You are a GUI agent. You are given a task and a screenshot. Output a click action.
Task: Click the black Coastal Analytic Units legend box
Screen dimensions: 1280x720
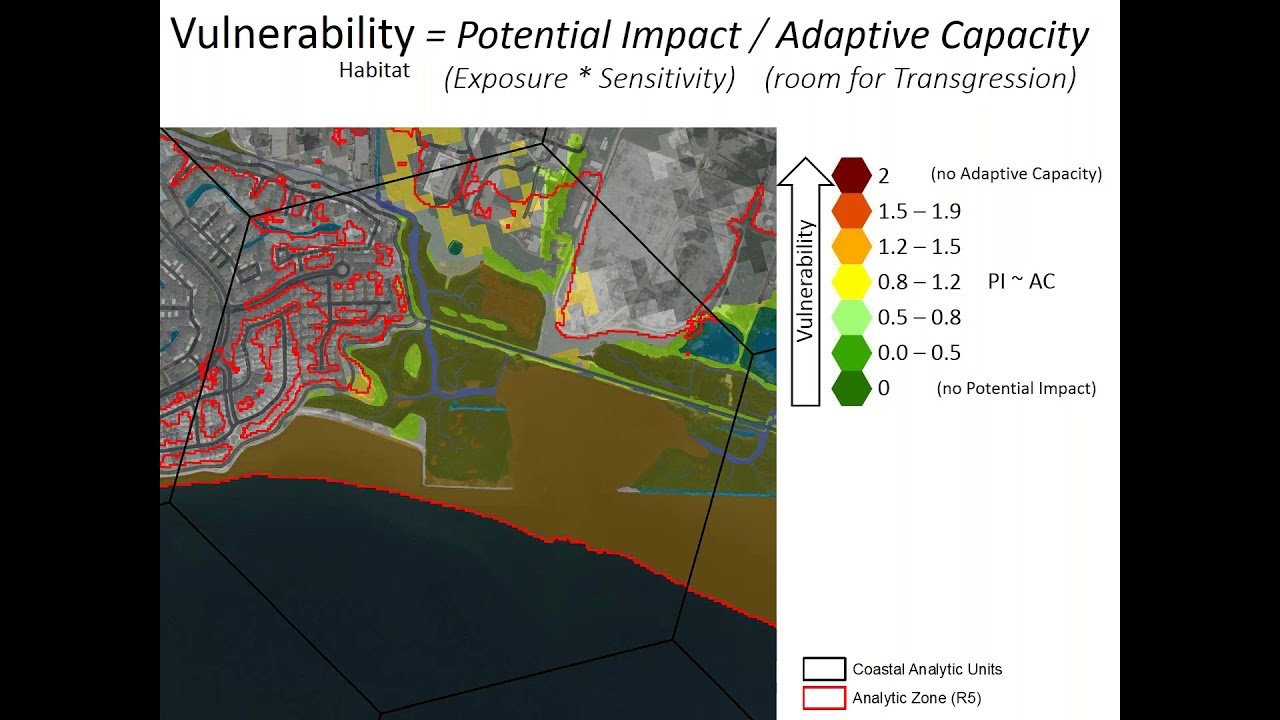click(824, 669)
